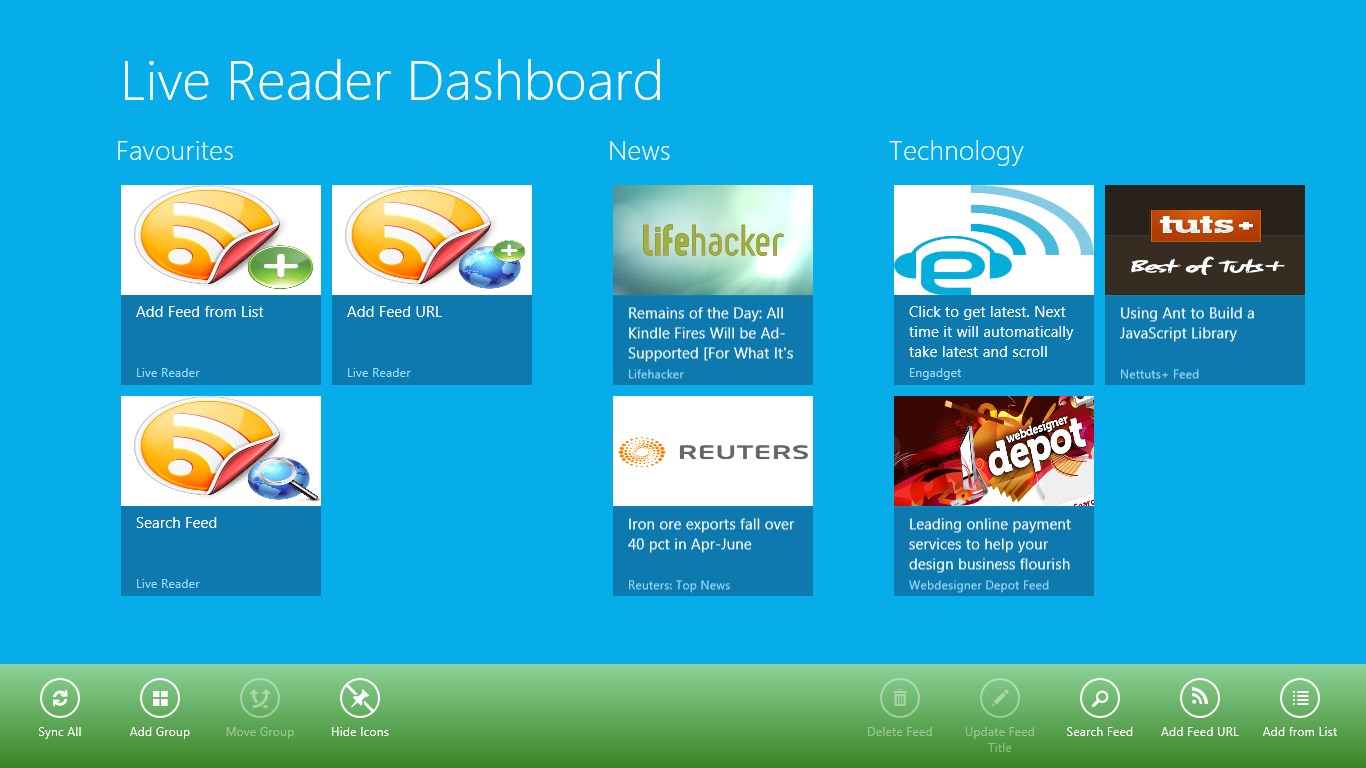This screenshot has width=1366, height=768.
Task: Open the Best of Tuts+ thumbnail
Action: click(1205, 240)
